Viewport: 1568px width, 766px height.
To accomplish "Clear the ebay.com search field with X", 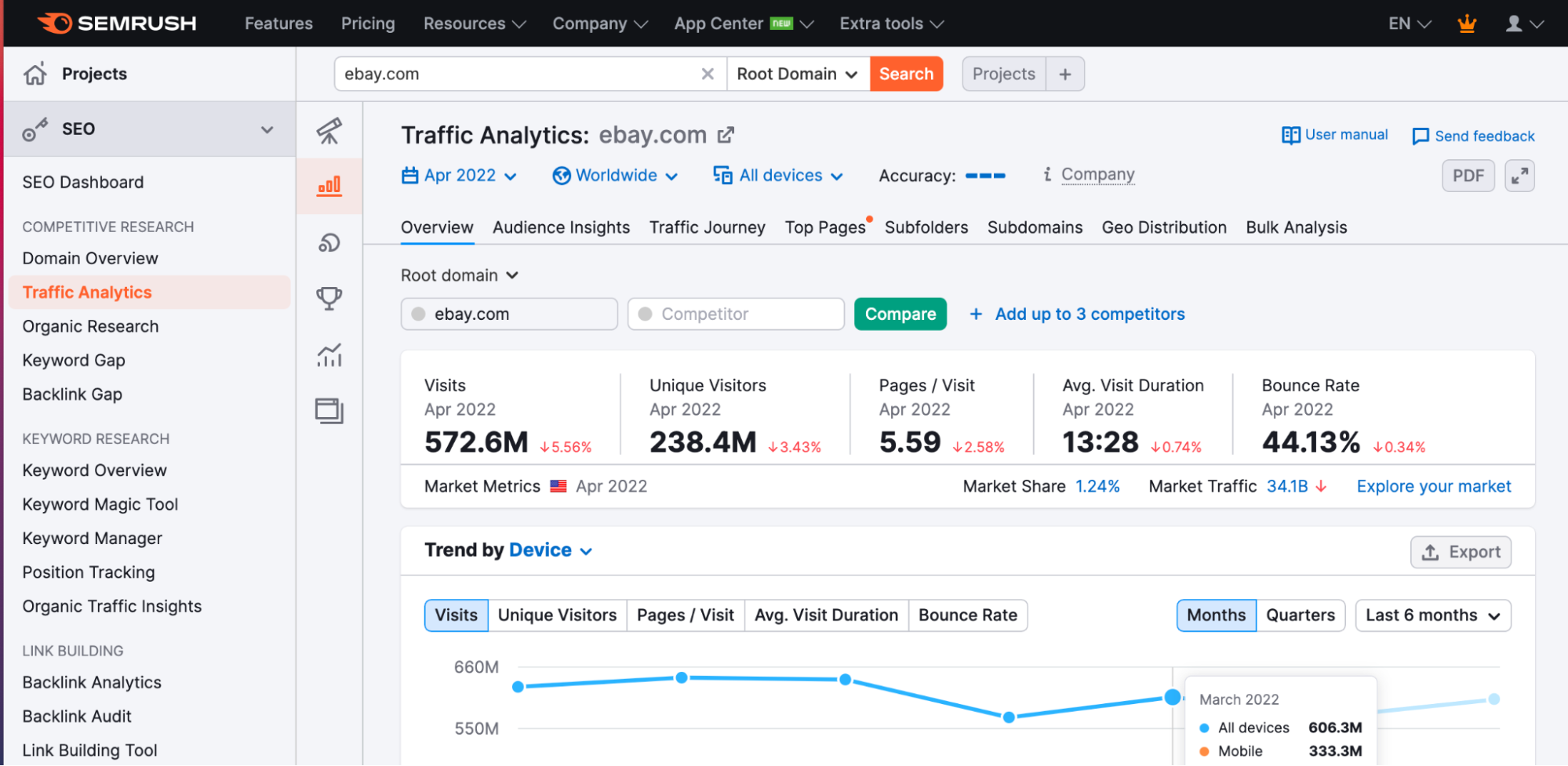I will pos(708,74).
